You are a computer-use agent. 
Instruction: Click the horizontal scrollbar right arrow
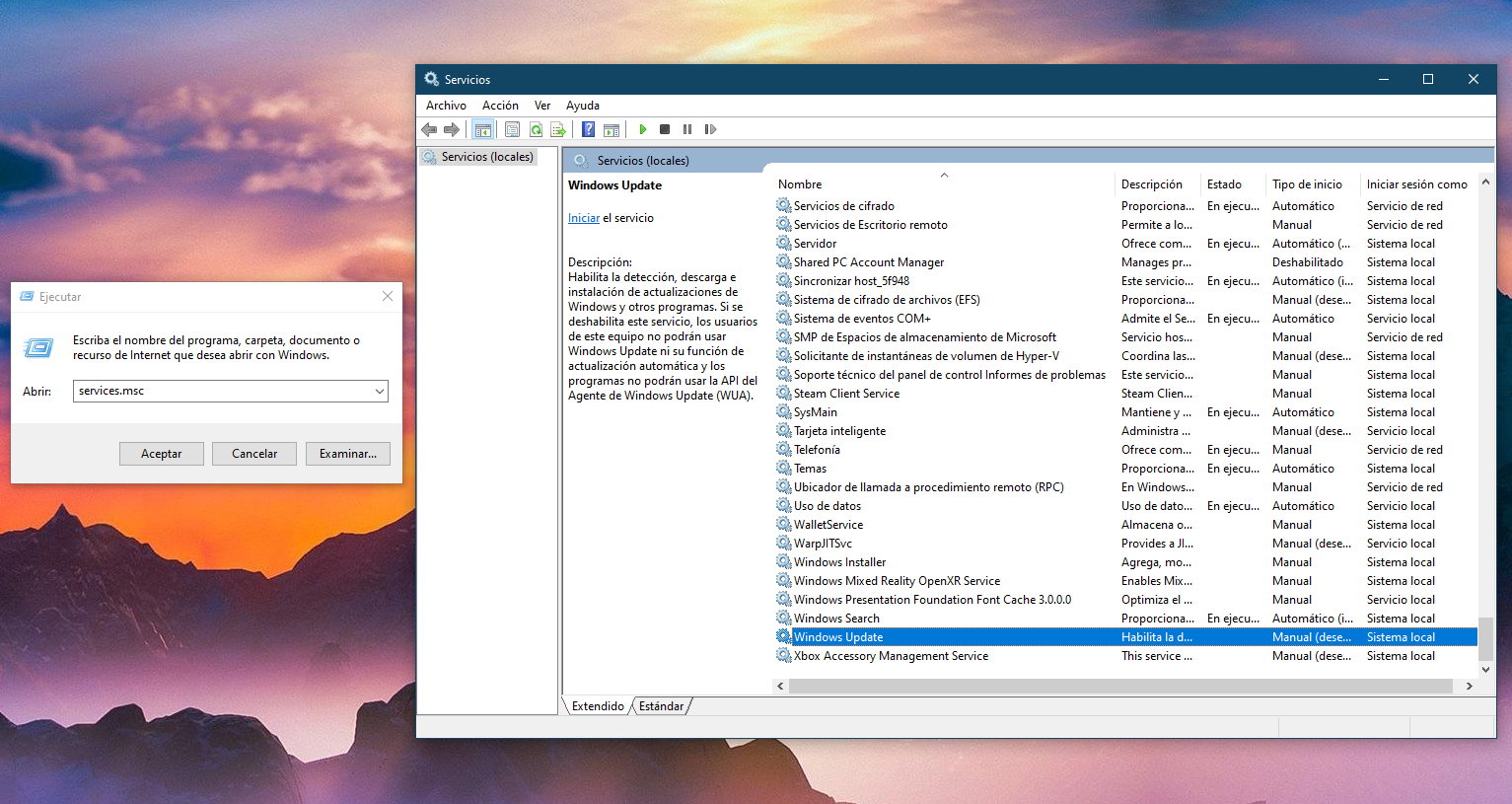(1469, 686)
